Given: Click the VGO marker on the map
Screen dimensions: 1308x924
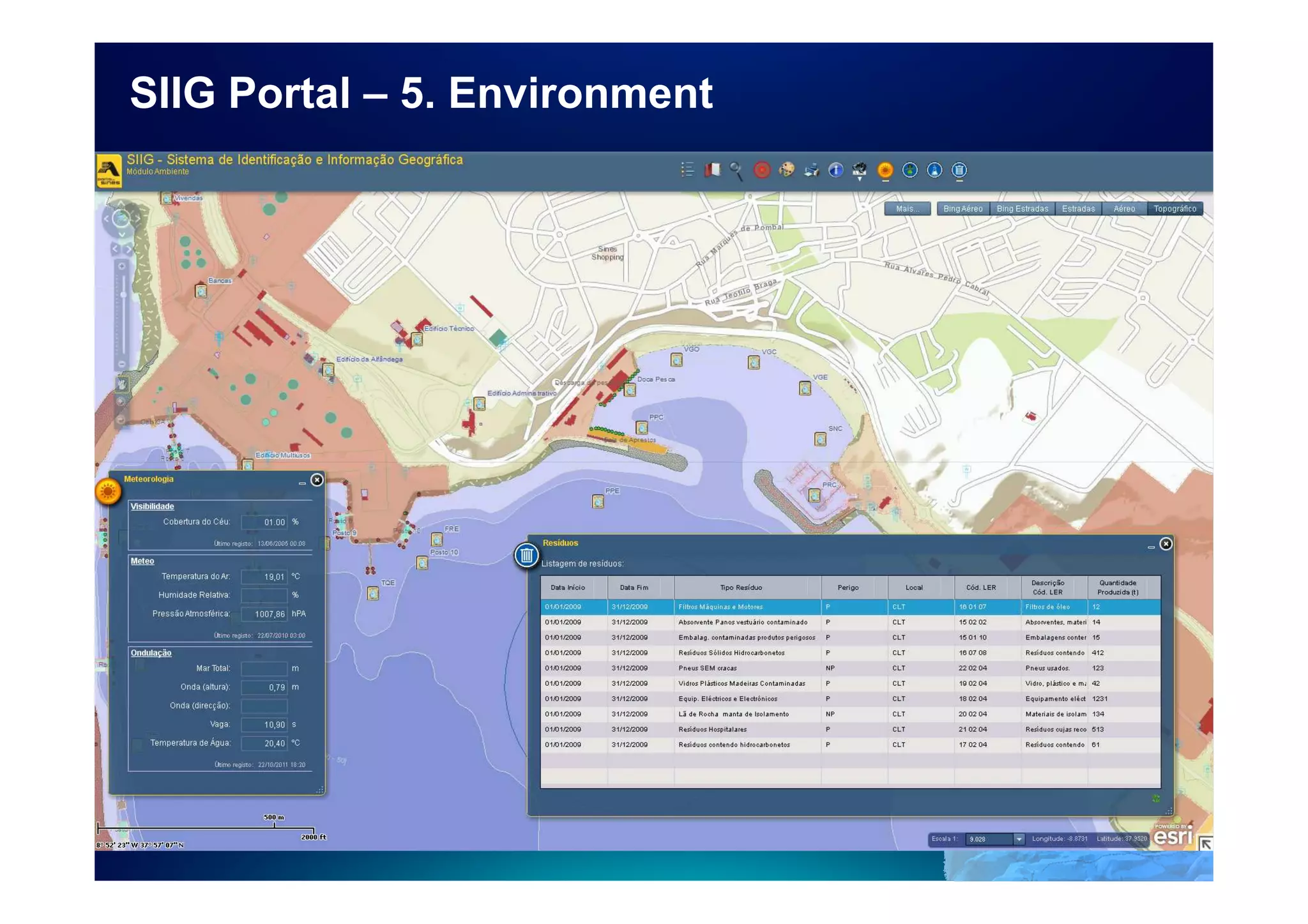Looking at the screenshot, I should click(x=676, y=360).
